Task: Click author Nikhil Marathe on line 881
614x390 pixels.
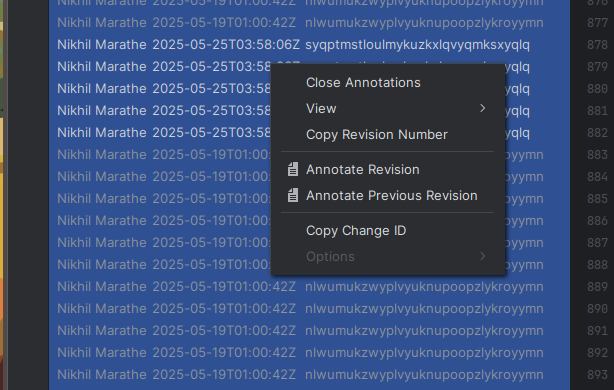Action: (102, 110)
